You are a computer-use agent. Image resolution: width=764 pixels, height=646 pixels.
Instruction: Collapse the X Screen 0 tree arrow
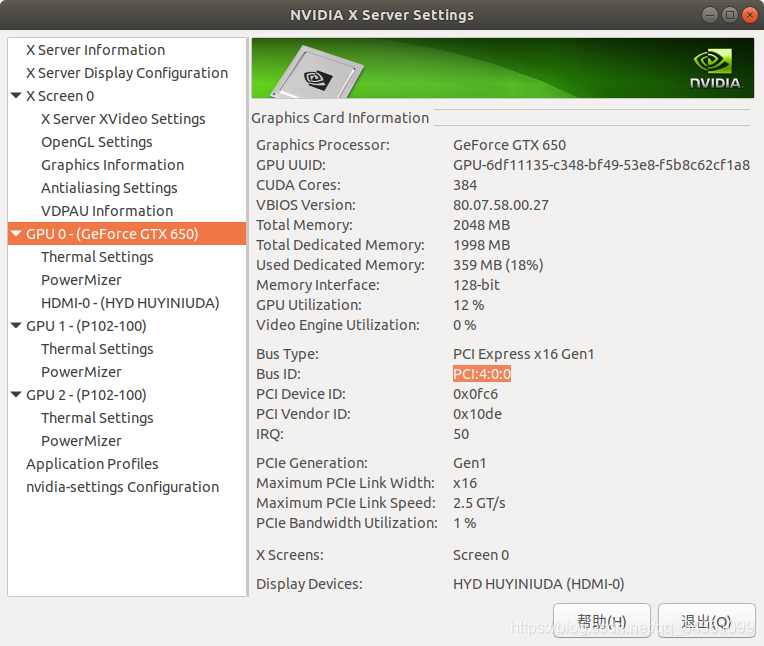pos(16,95)
